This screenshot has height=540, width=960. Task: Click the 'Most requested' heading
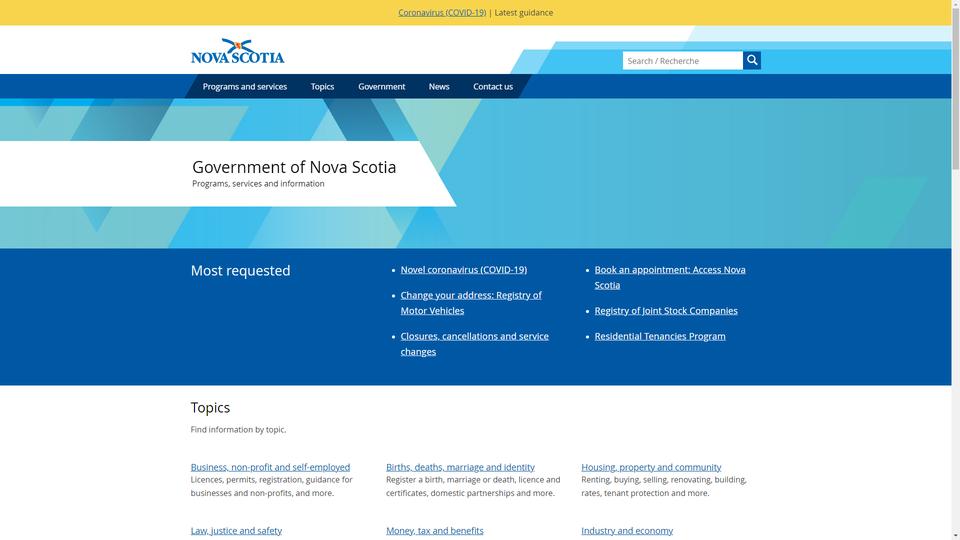click(241, 271)
